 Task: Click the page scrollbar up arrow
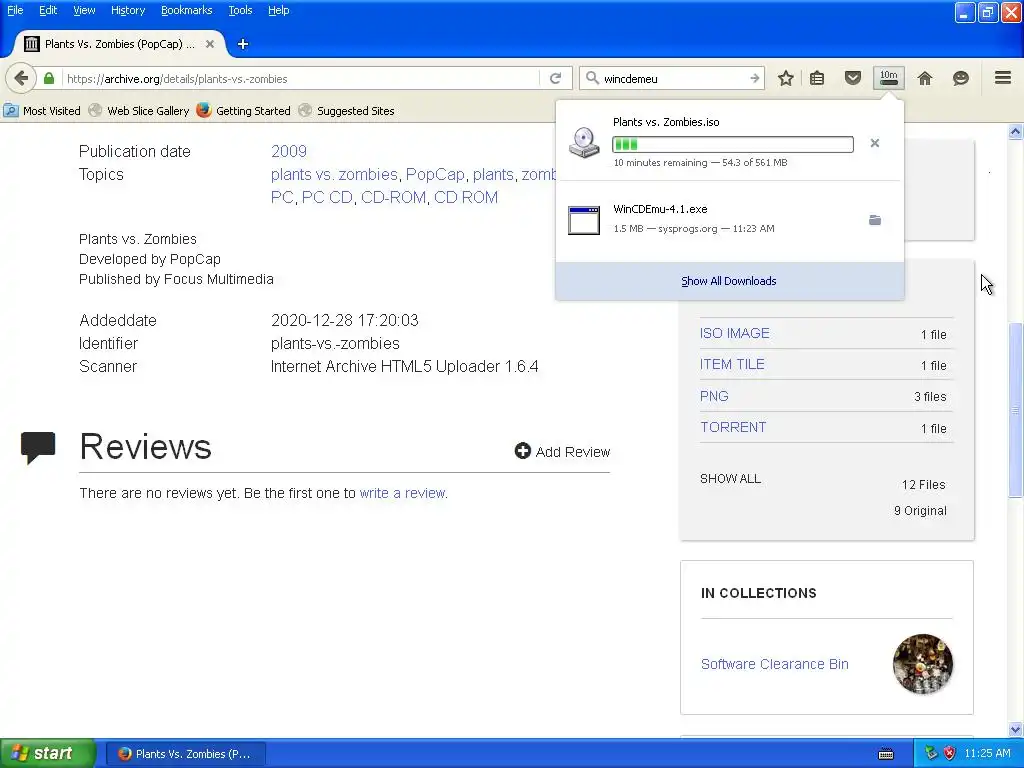click(x=1015, y=132)
